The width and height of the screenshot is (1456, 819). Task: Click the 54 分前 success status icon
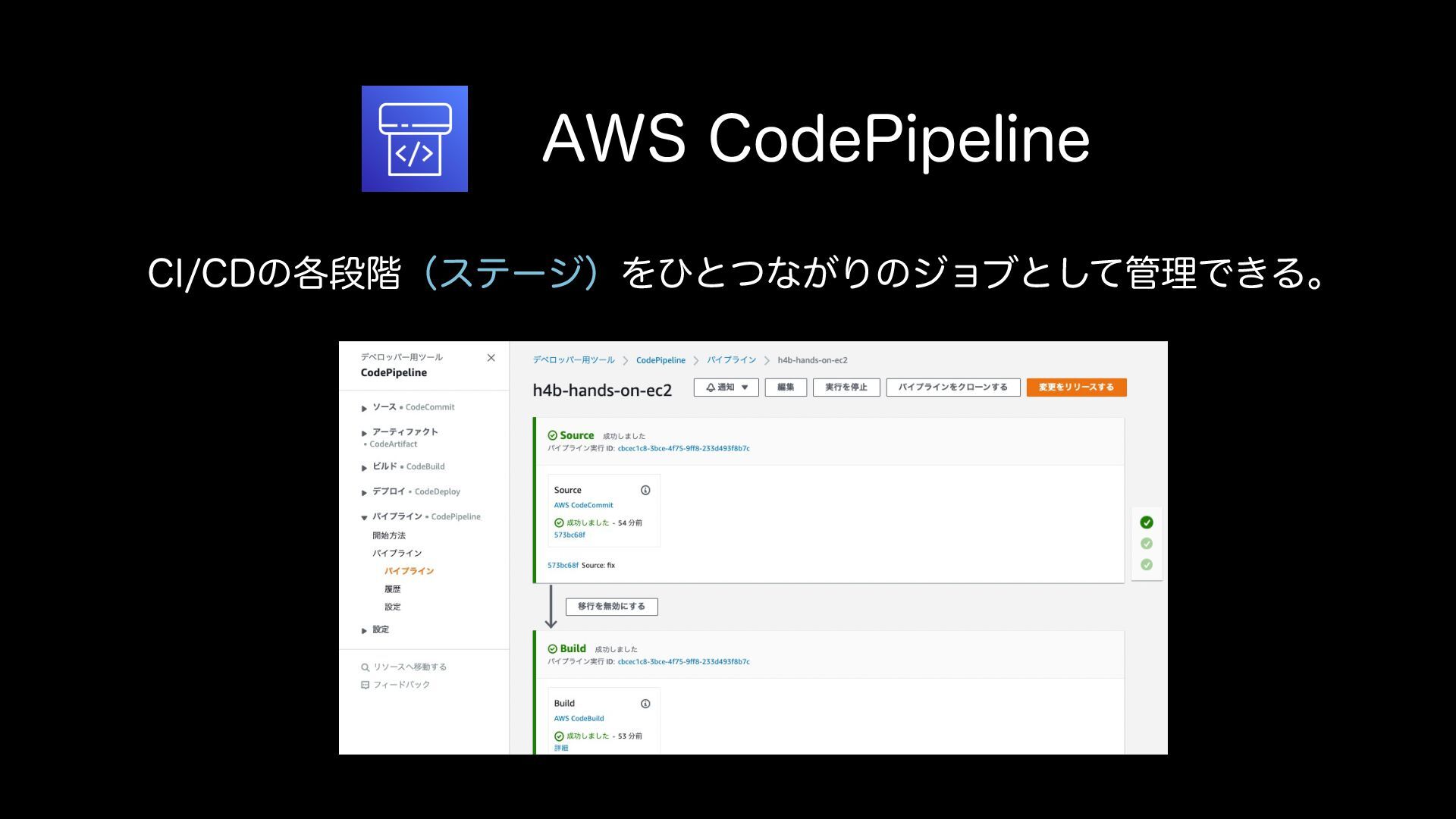click(559, 523)
